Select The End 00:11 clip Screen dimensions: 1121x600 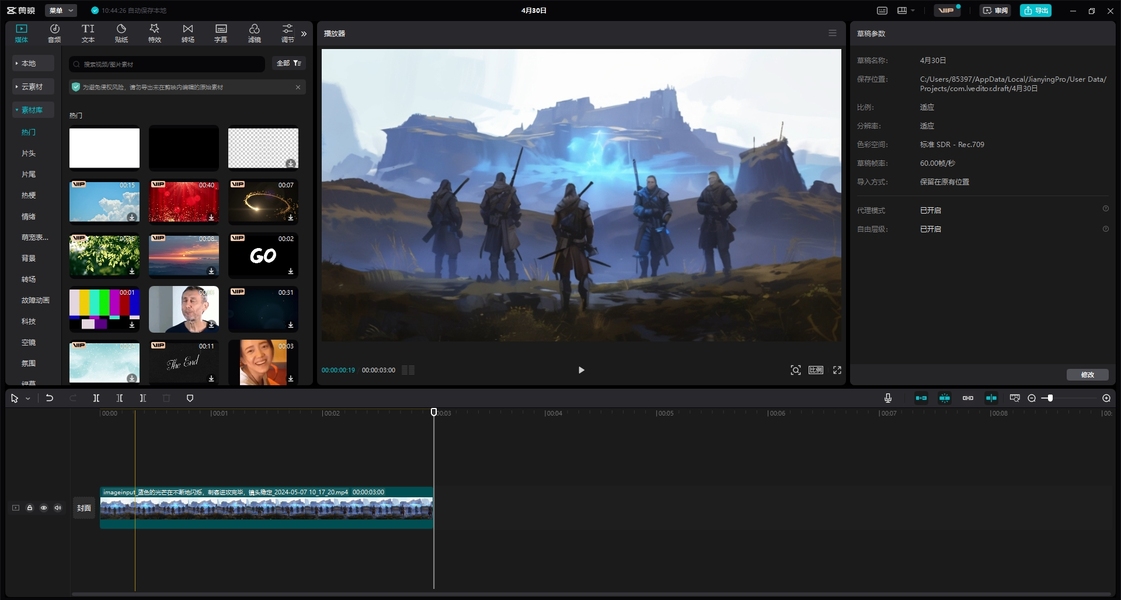pos(184,363)
